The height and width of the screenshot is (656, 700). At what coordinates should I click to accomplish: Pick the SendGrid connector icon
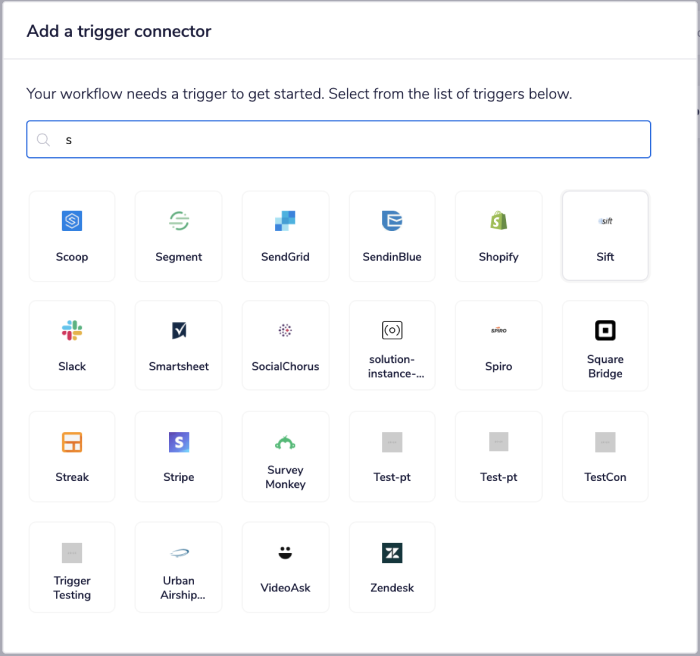tap(285, 222)
